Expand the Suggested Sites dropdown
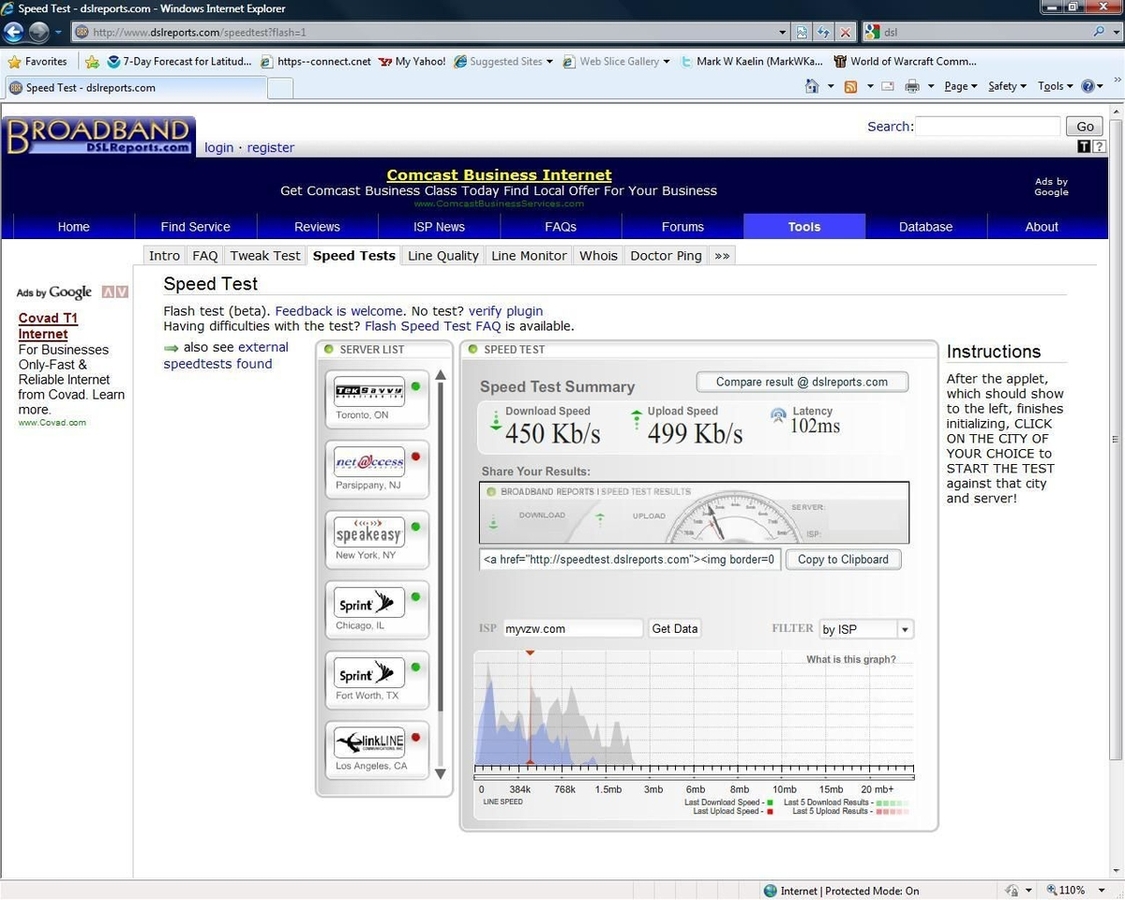Screen dimensions: 1125x900 (x=550, y=62)
